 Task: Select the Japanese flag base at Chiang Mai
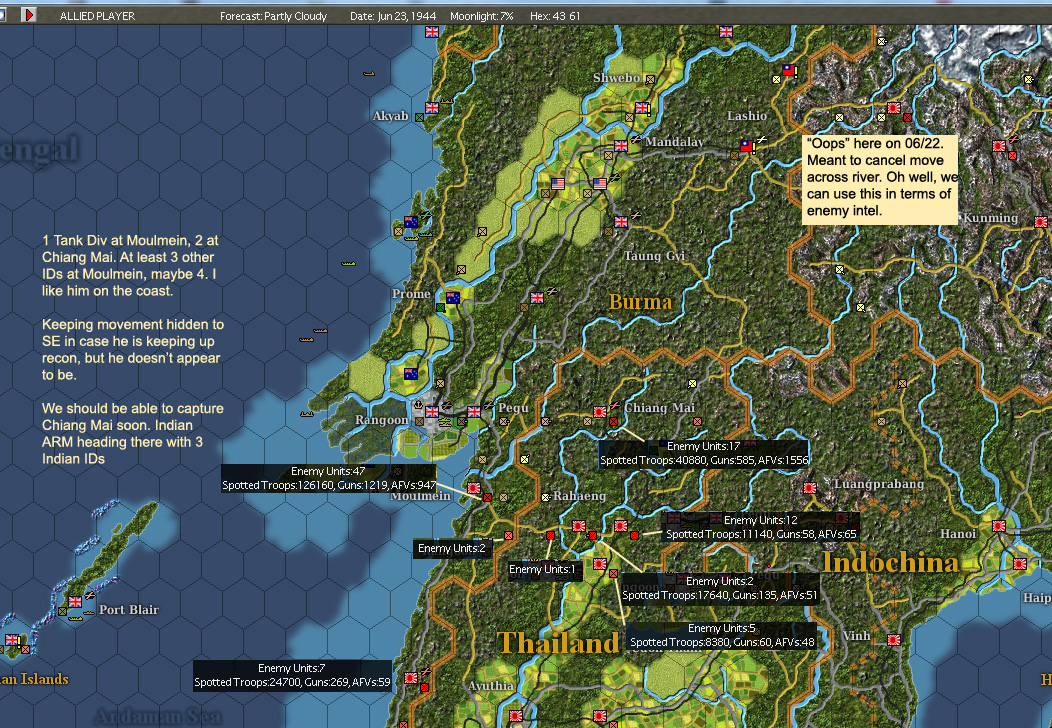coord(600,411)
